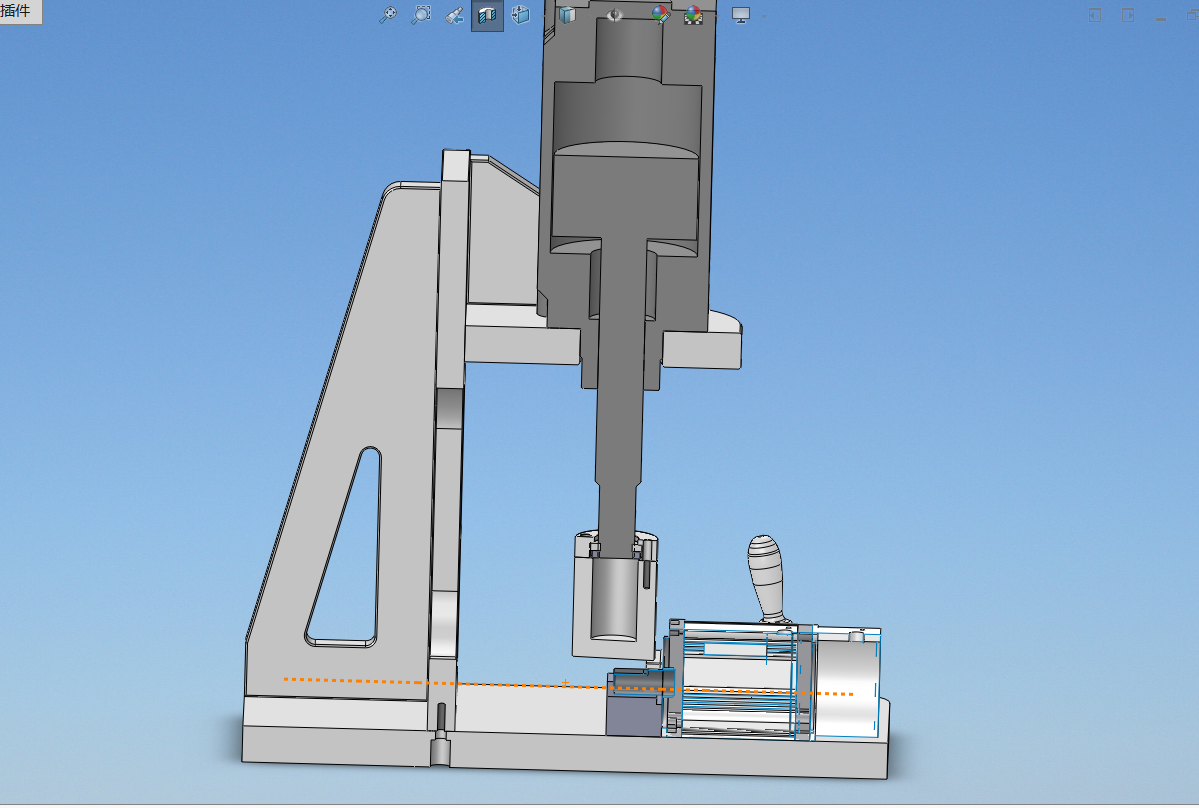Open View Orientation cube icon

pyautogui.click(x=520, y=15)
